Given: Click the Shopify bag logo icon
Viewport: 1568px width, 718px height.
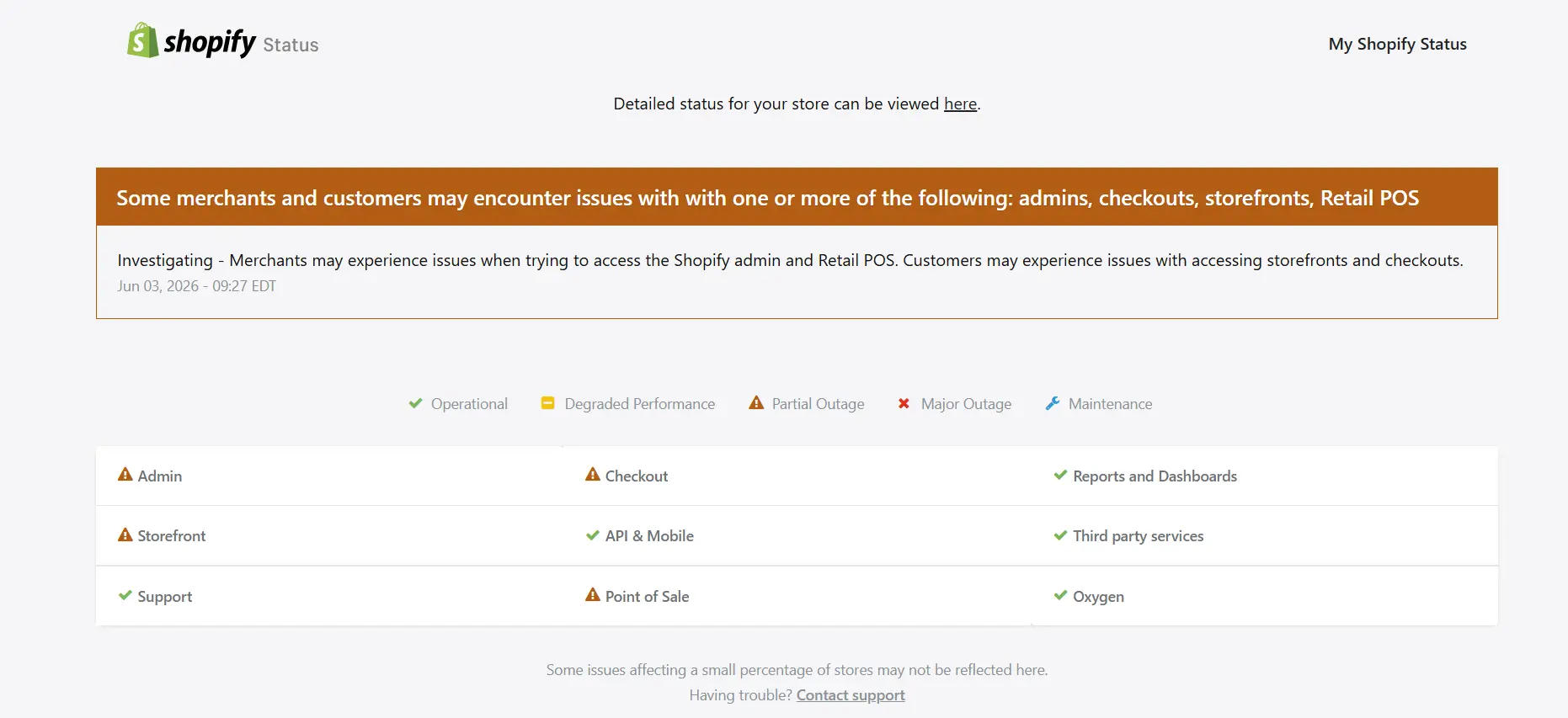Looking at the screenshot, I should click(142, 40).
